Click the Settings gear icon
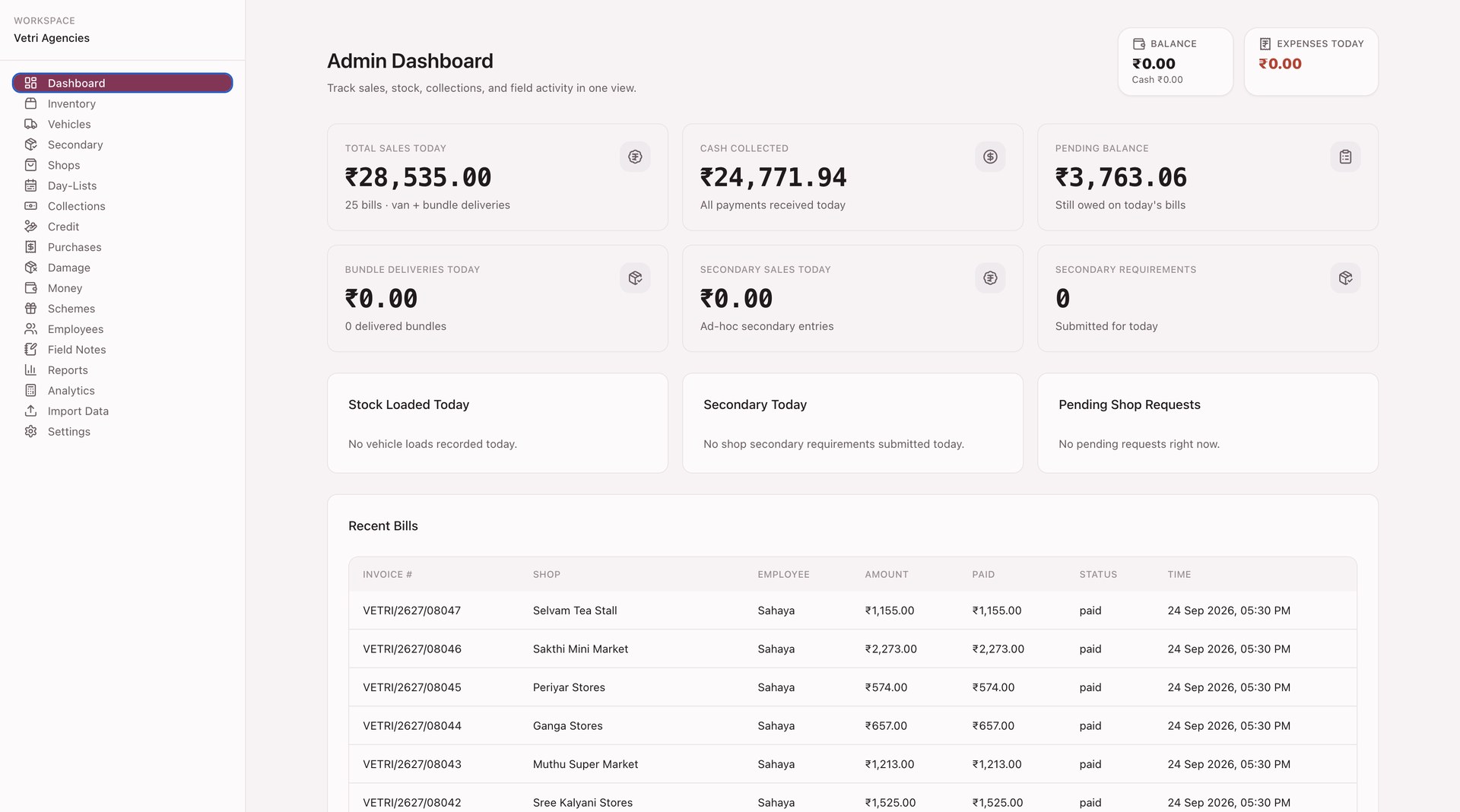The height and width of the screenshot is (812, 1460). [x=30, y=432]
